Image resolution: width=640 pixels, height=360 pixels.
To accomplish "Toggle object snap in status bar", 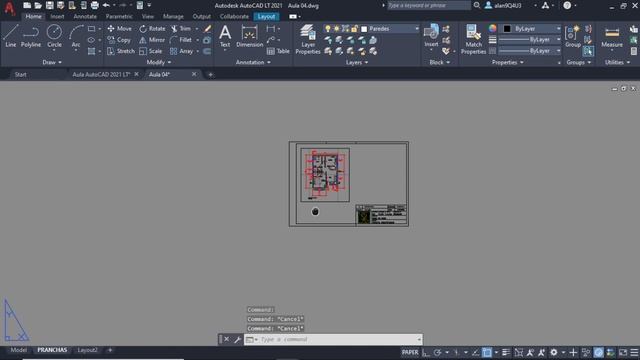I will point(487,352).
